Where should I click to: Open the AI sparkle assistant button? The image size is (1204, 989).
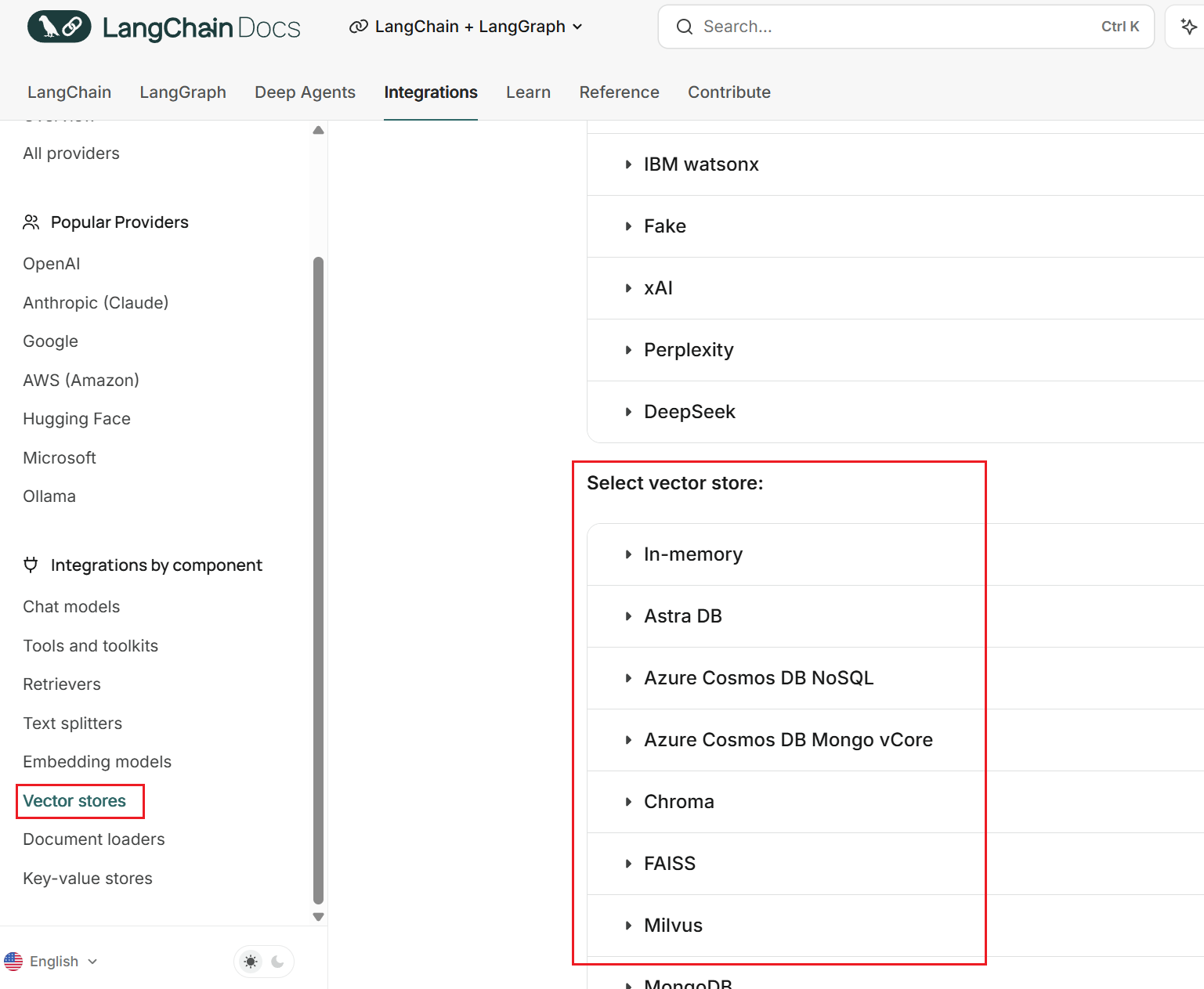tap(1188, 27)
